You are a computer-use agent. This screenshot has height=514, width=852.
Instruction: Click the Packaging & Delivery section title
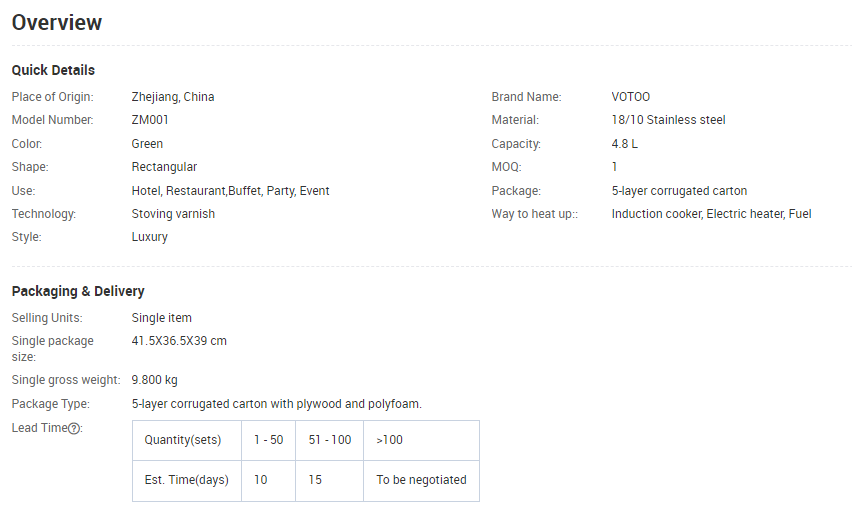tap(78, 291)
